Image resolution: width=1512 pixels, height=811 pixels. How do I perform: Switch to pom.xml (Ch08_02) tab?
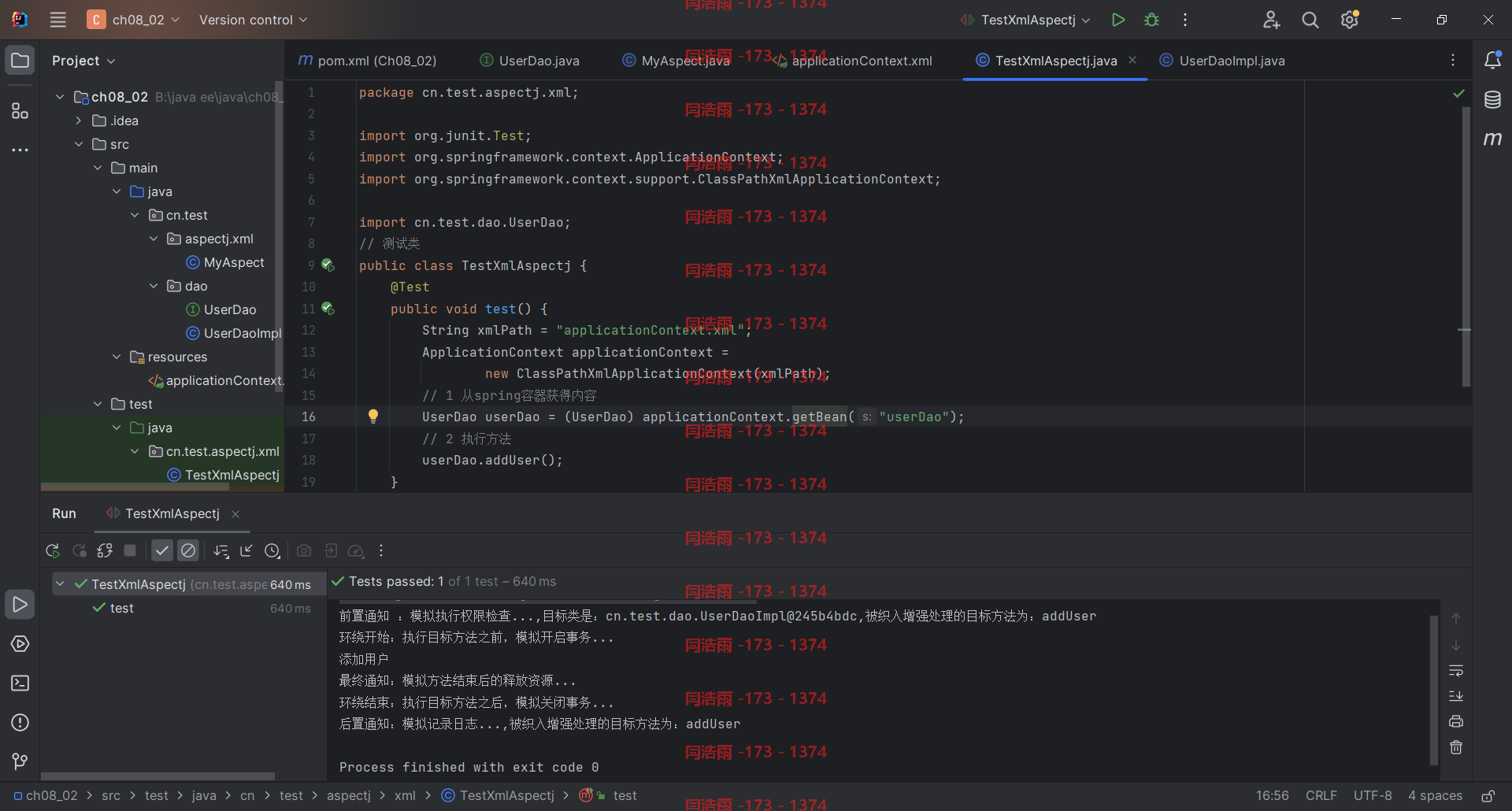click(x=368, y=61)
